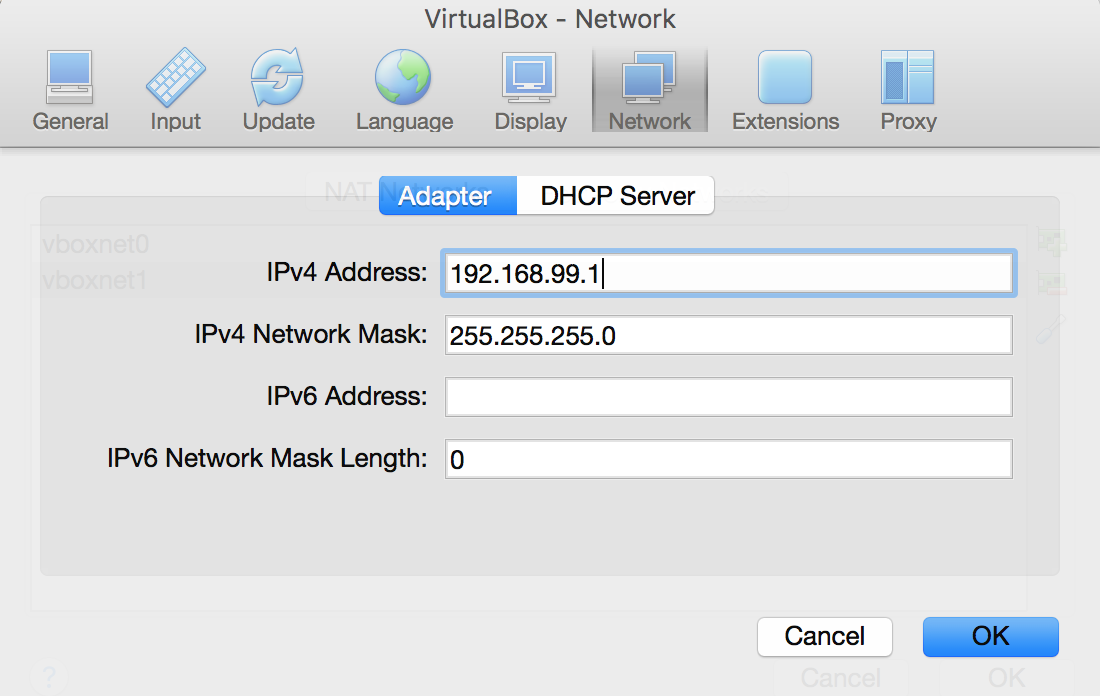Select the Proxy preferences icon
Viewport: 1100px width, 696px height.
[x=908, y=91]
